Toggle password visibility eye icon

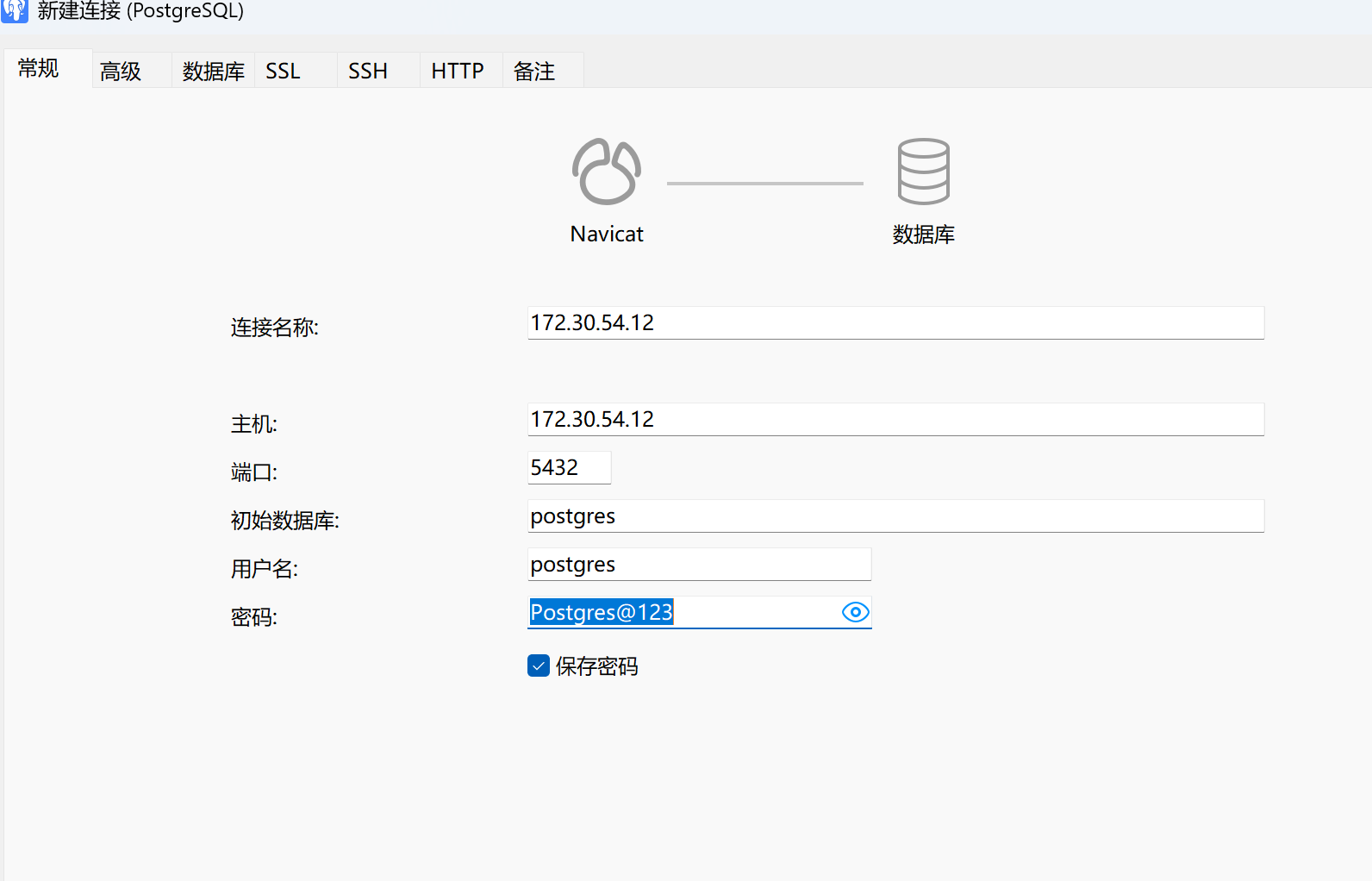click(855, 612)
